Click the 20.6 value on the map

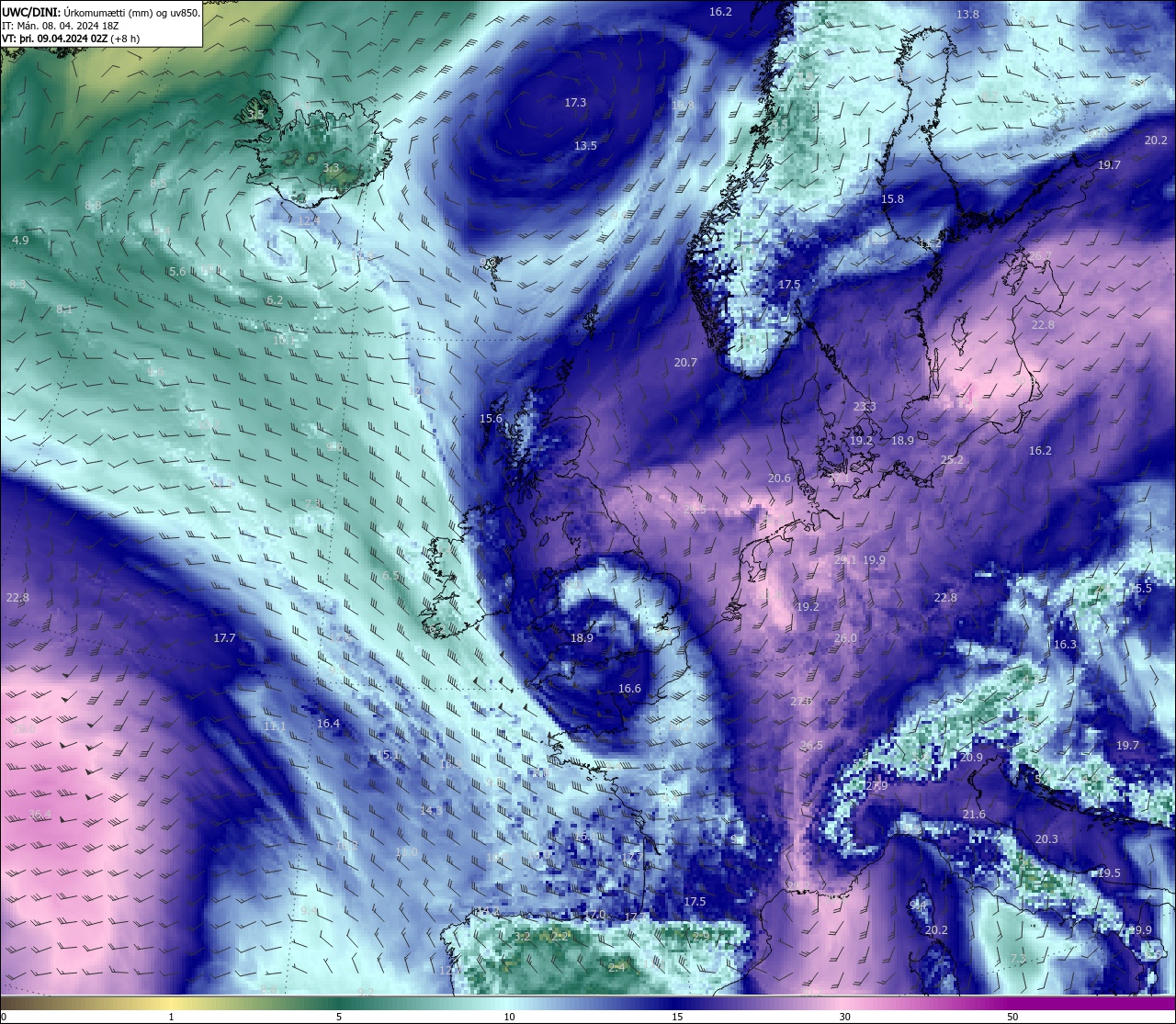779,478
